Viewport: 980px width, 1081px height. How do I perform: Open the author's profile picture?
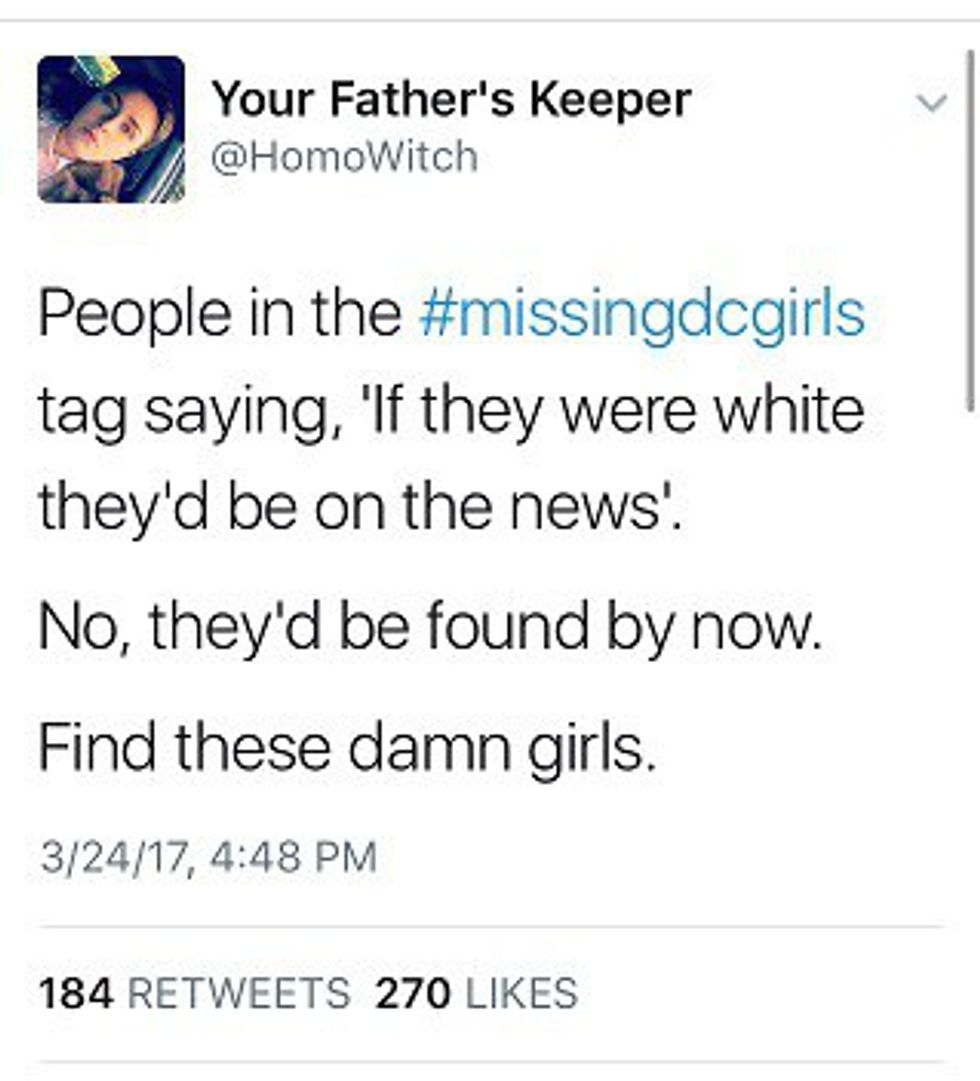(x=111, y=129)
